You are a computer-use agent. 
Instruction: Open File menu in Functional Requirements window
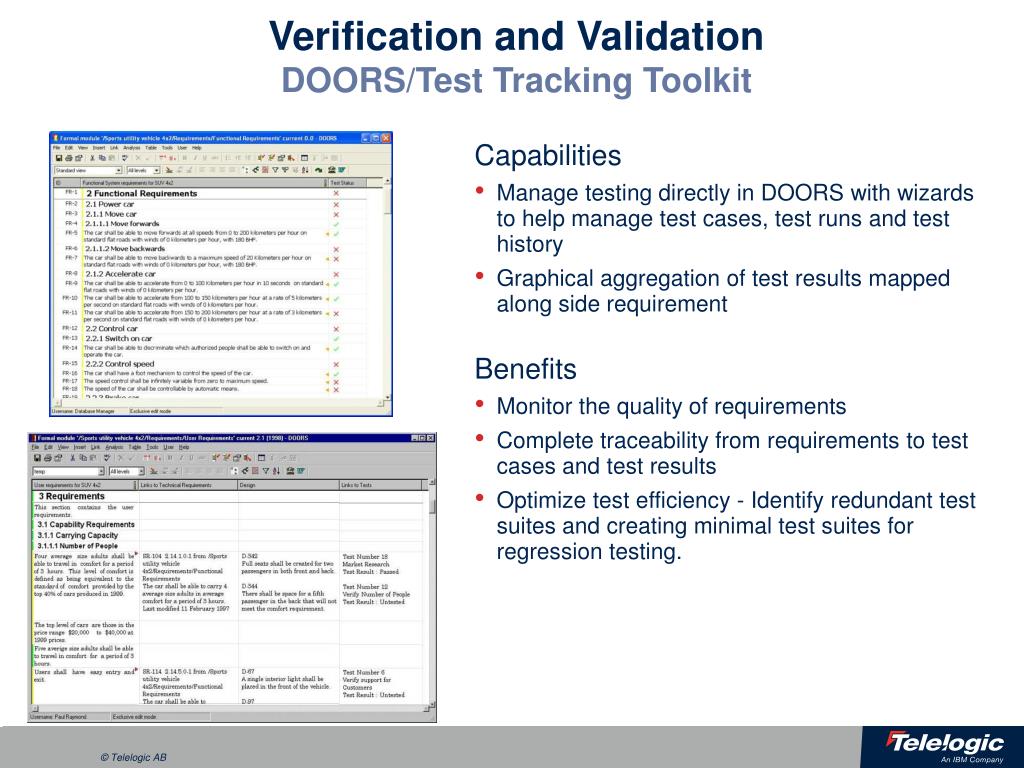tap(57, 148)
